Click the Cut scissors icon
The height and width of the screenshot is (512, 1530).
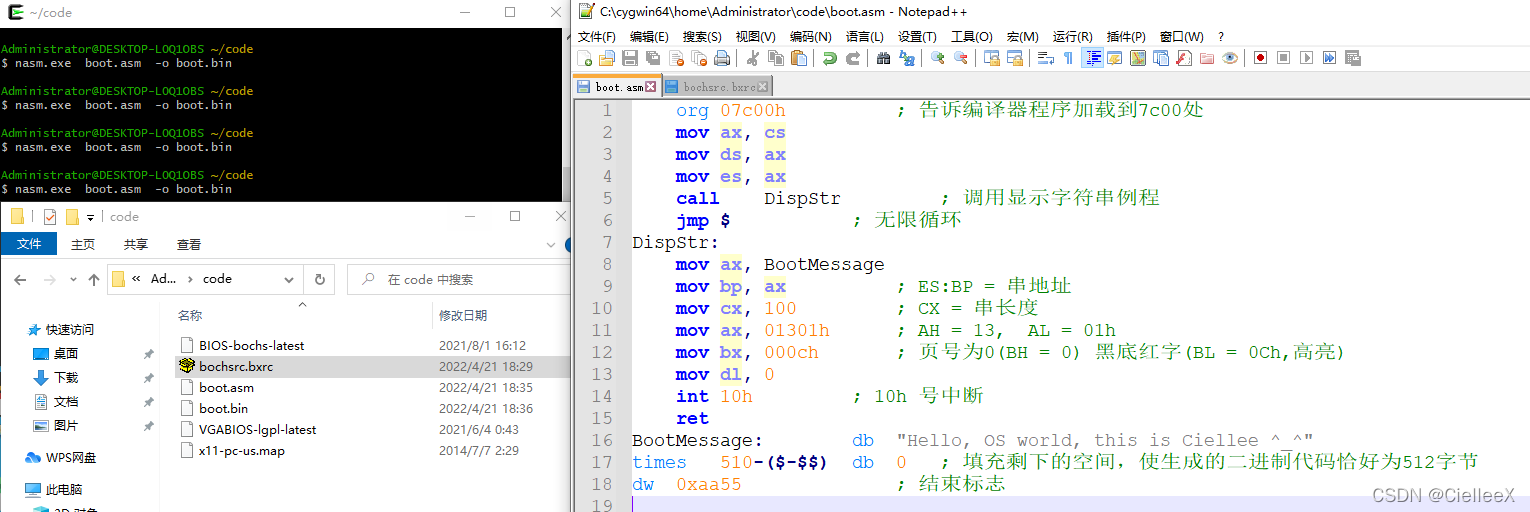click(x=753, y=58)
